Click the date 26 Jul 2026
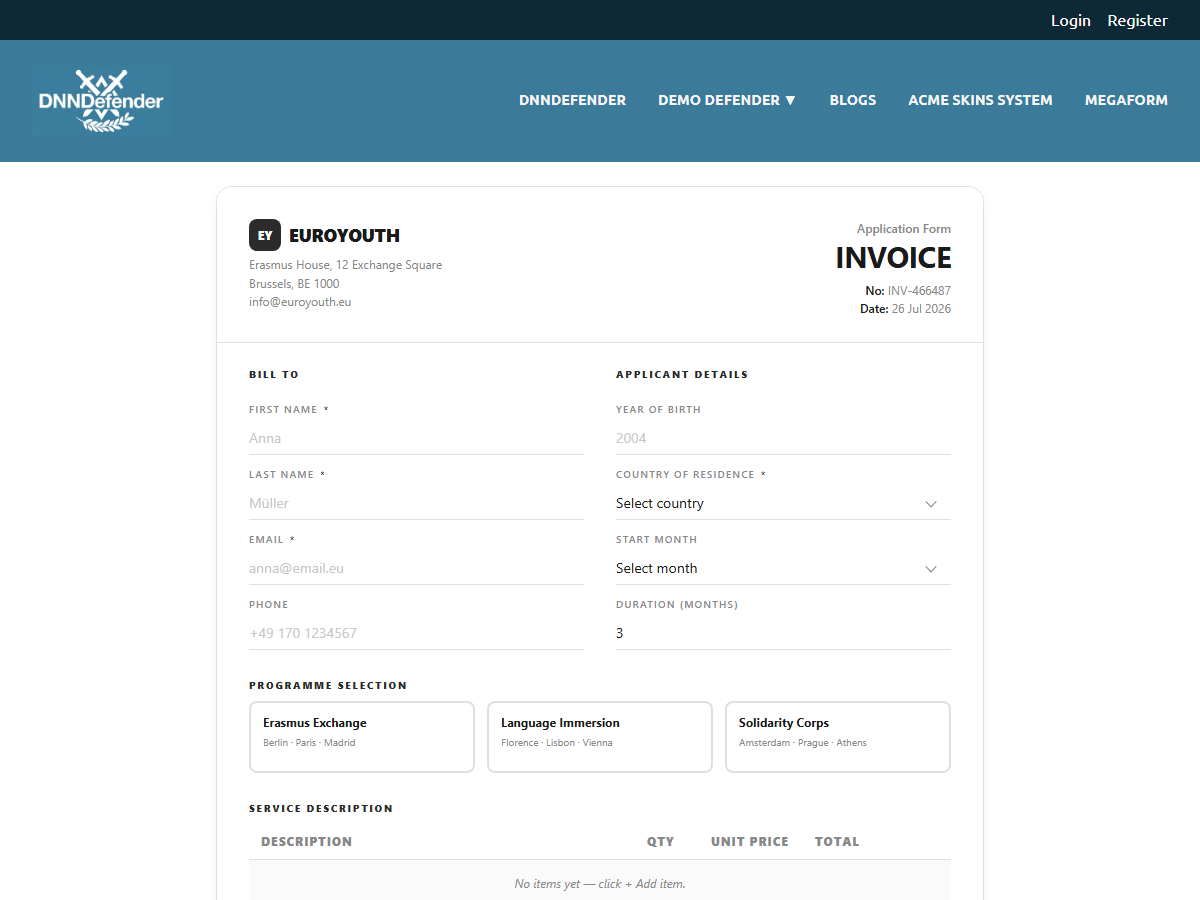Viewport: 1200px width, 900px height. coord(921,309)
